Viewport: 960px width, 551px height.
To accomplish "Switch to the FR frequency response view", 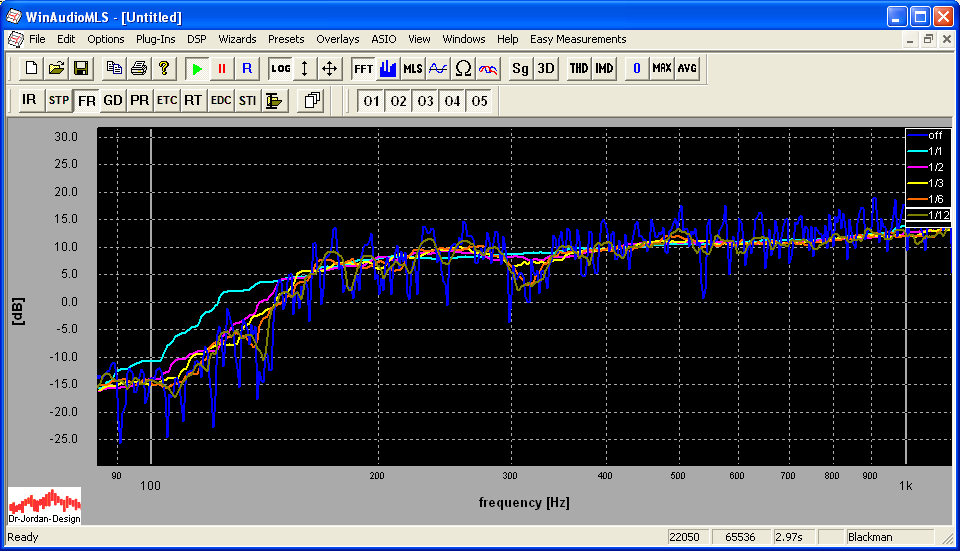I will point(87,100).
